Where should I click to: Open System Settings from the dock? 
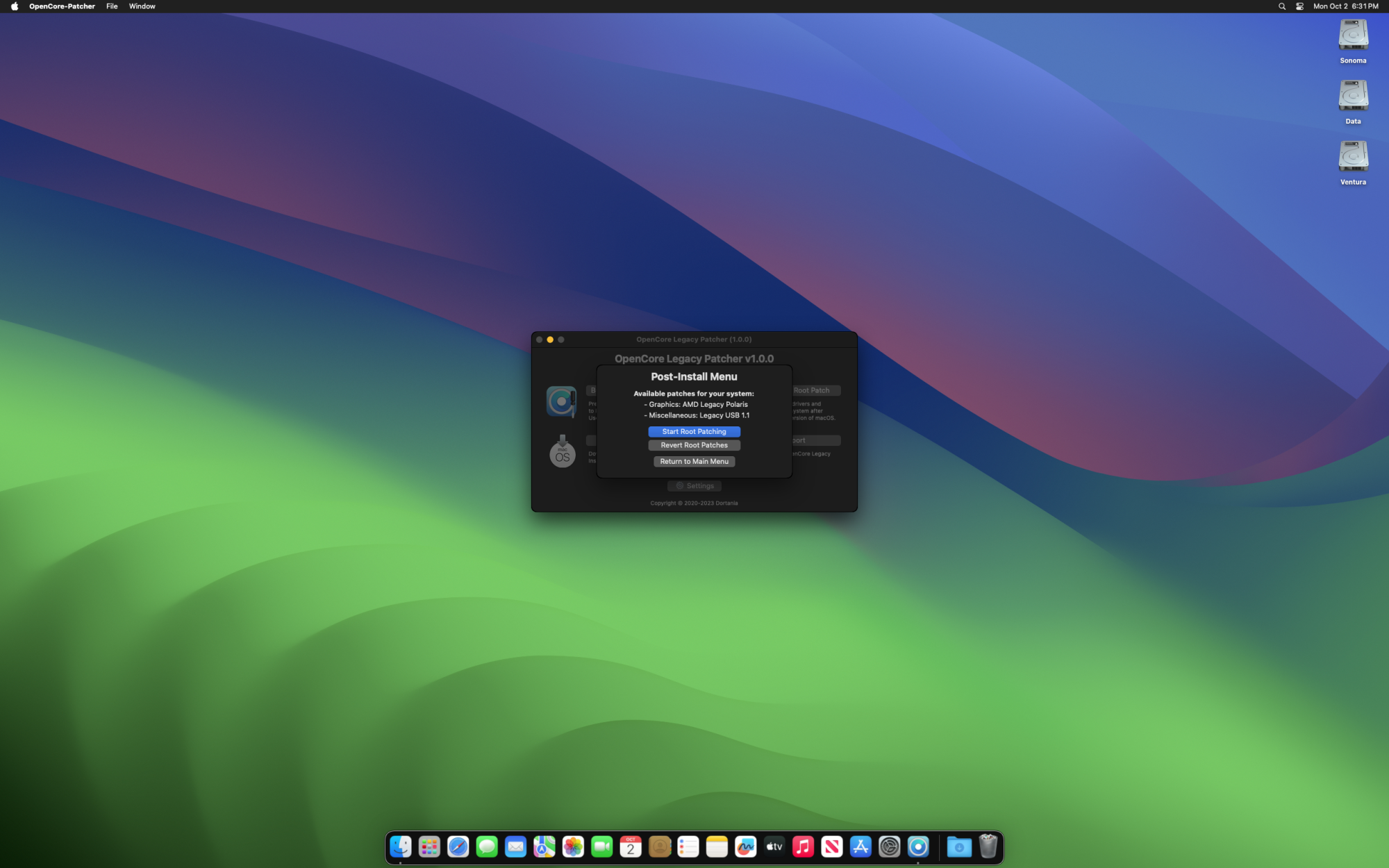click(x=889, y=846)
